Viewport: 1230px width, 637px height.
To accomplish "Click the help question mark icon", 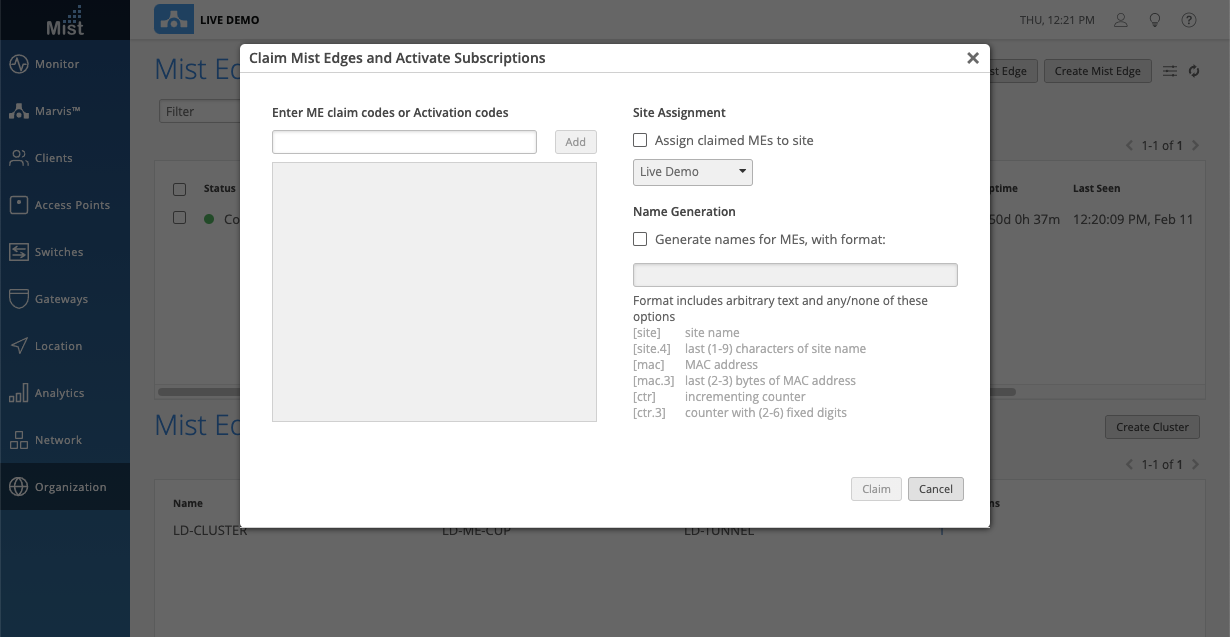I will point(1189,20).
